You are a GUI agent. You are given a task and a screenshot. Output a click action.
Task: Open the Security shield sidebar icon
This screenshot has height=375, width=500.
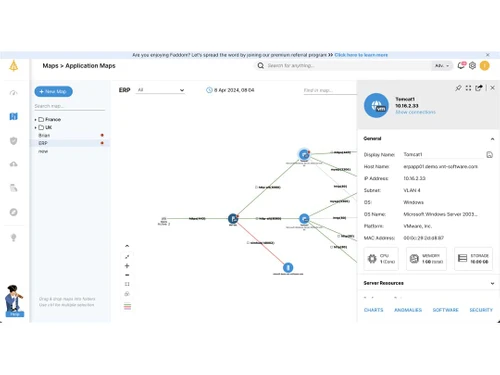click(14, 141)
